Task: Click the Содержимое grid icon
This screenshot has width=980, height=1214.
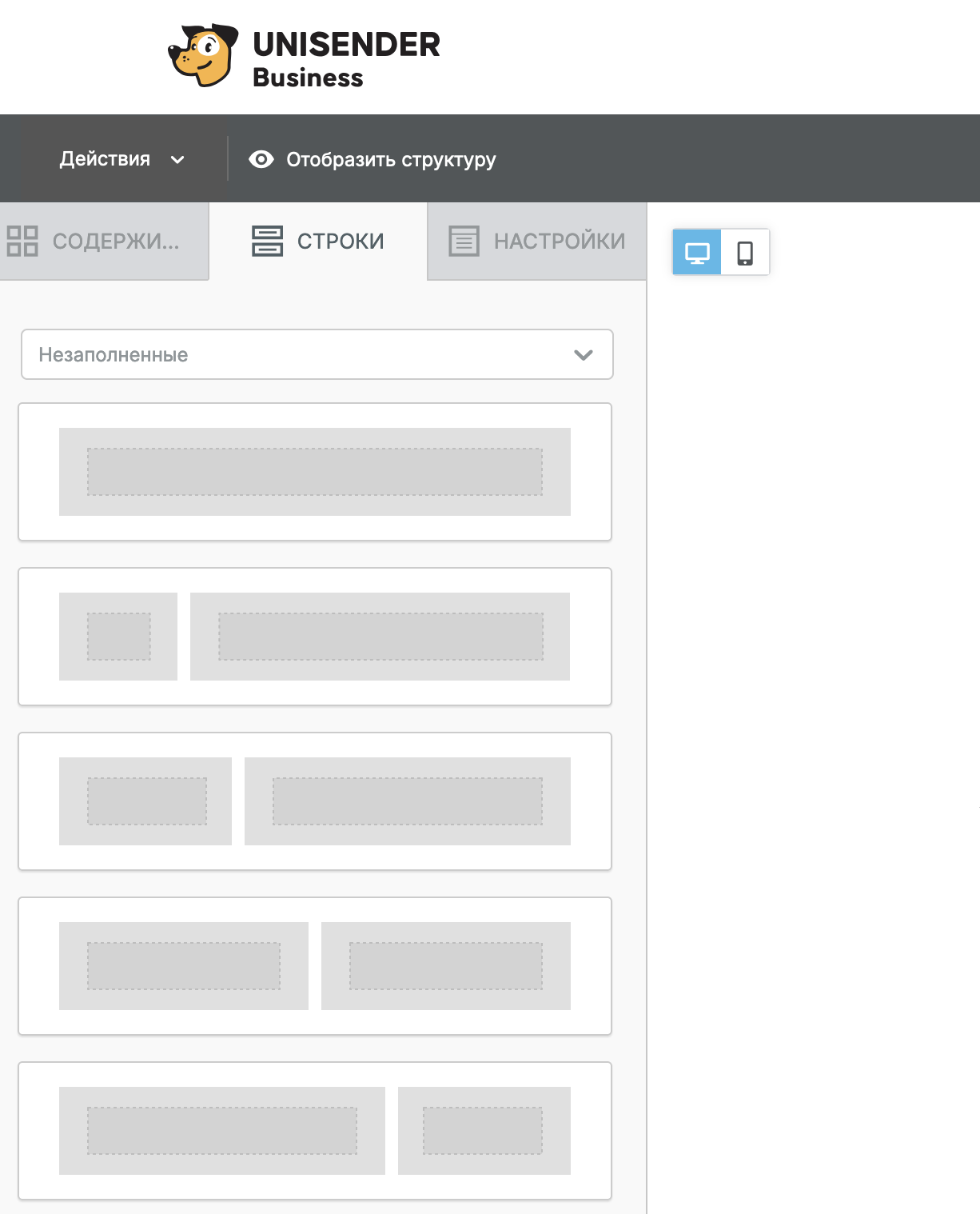Action: click(22, 241)
